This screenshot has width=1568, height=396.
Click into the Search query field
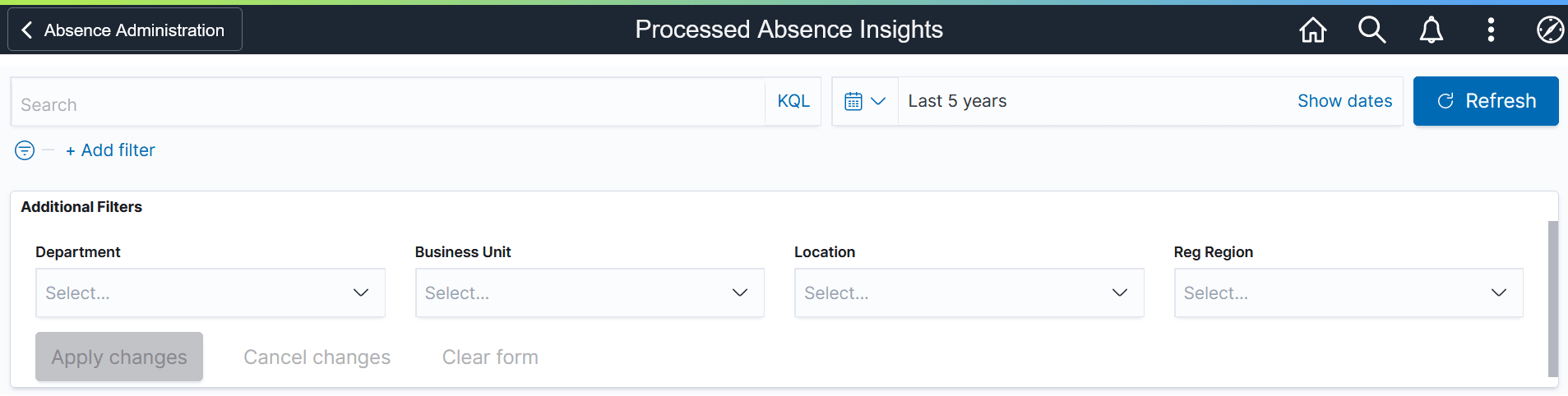[386, 104]
